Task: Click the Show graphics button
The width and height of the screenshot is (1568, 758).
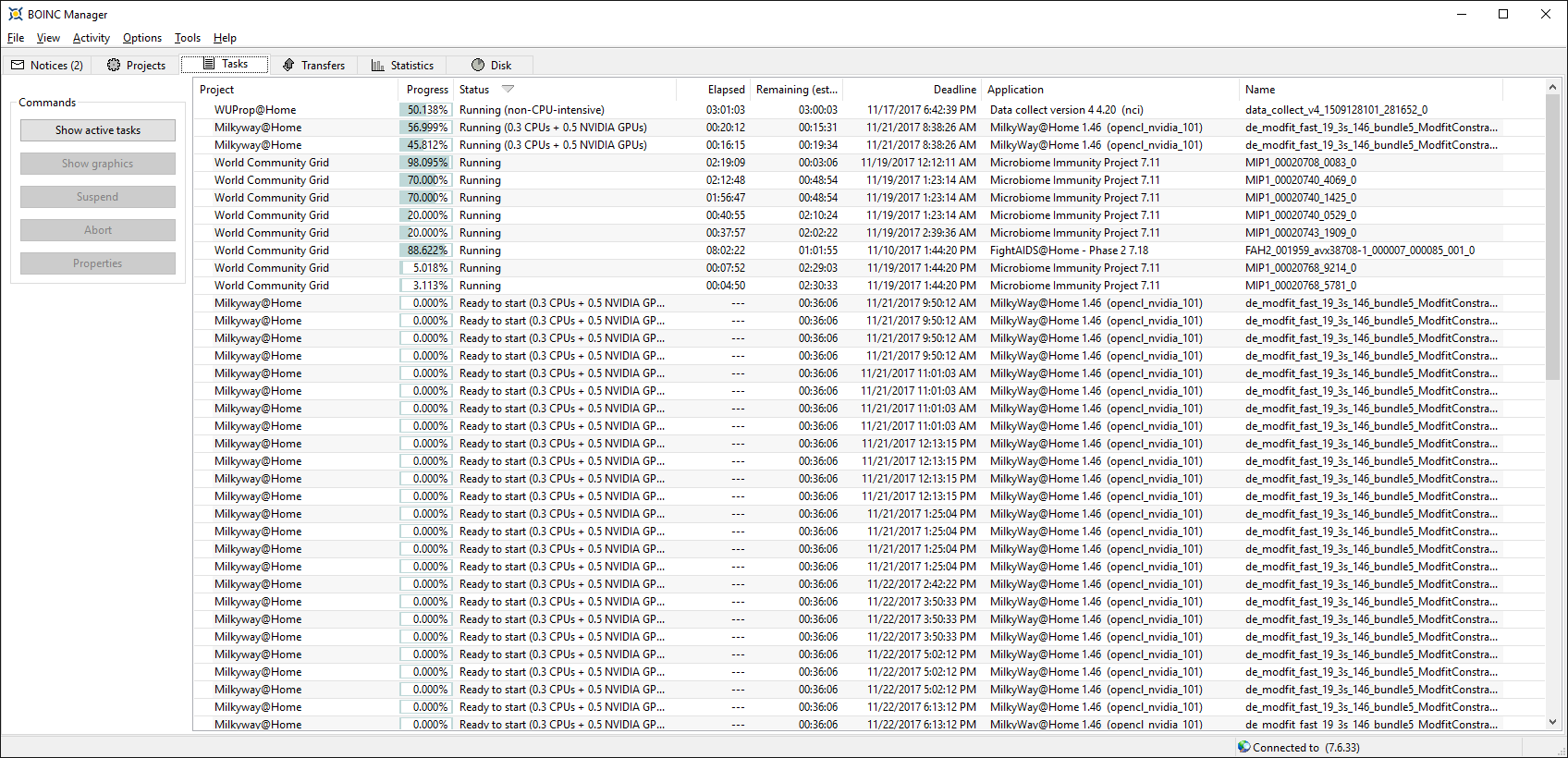Action: (x=98, y=164)
